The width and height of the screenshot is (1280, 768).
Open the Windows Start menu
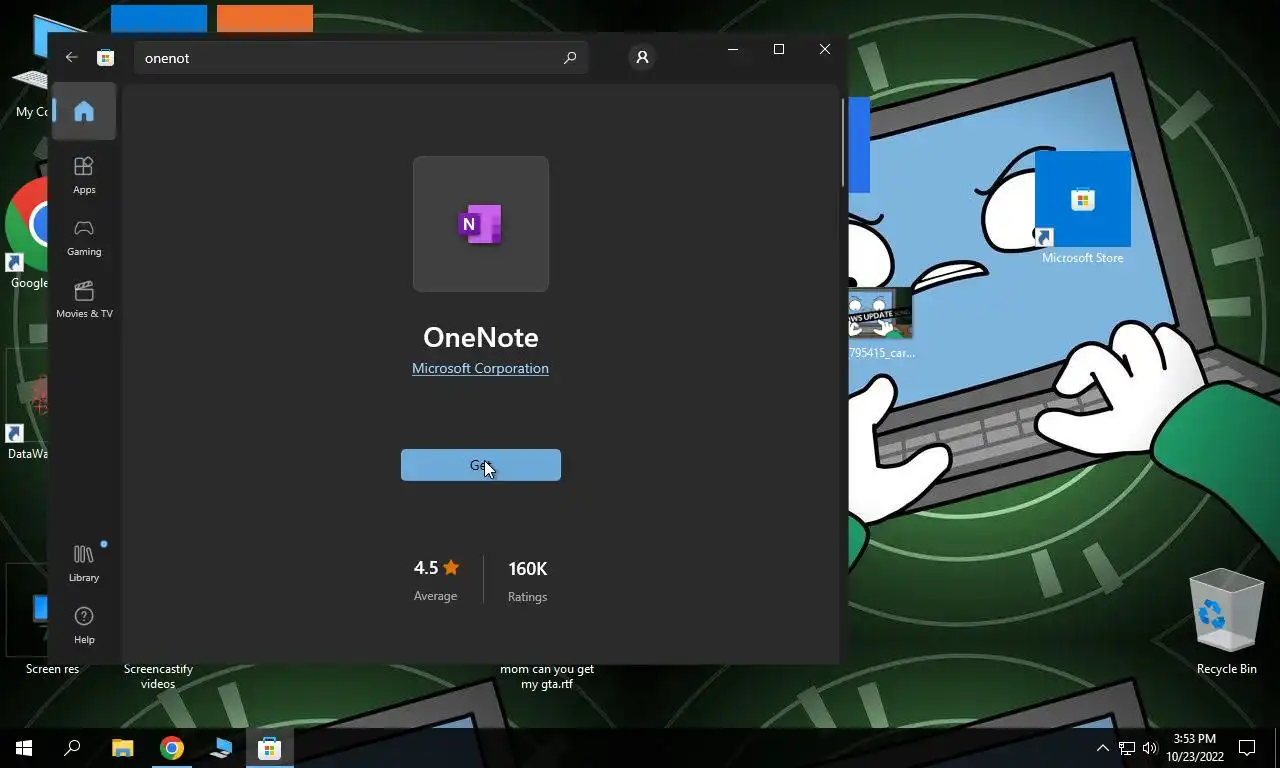(x=24, y=748)
